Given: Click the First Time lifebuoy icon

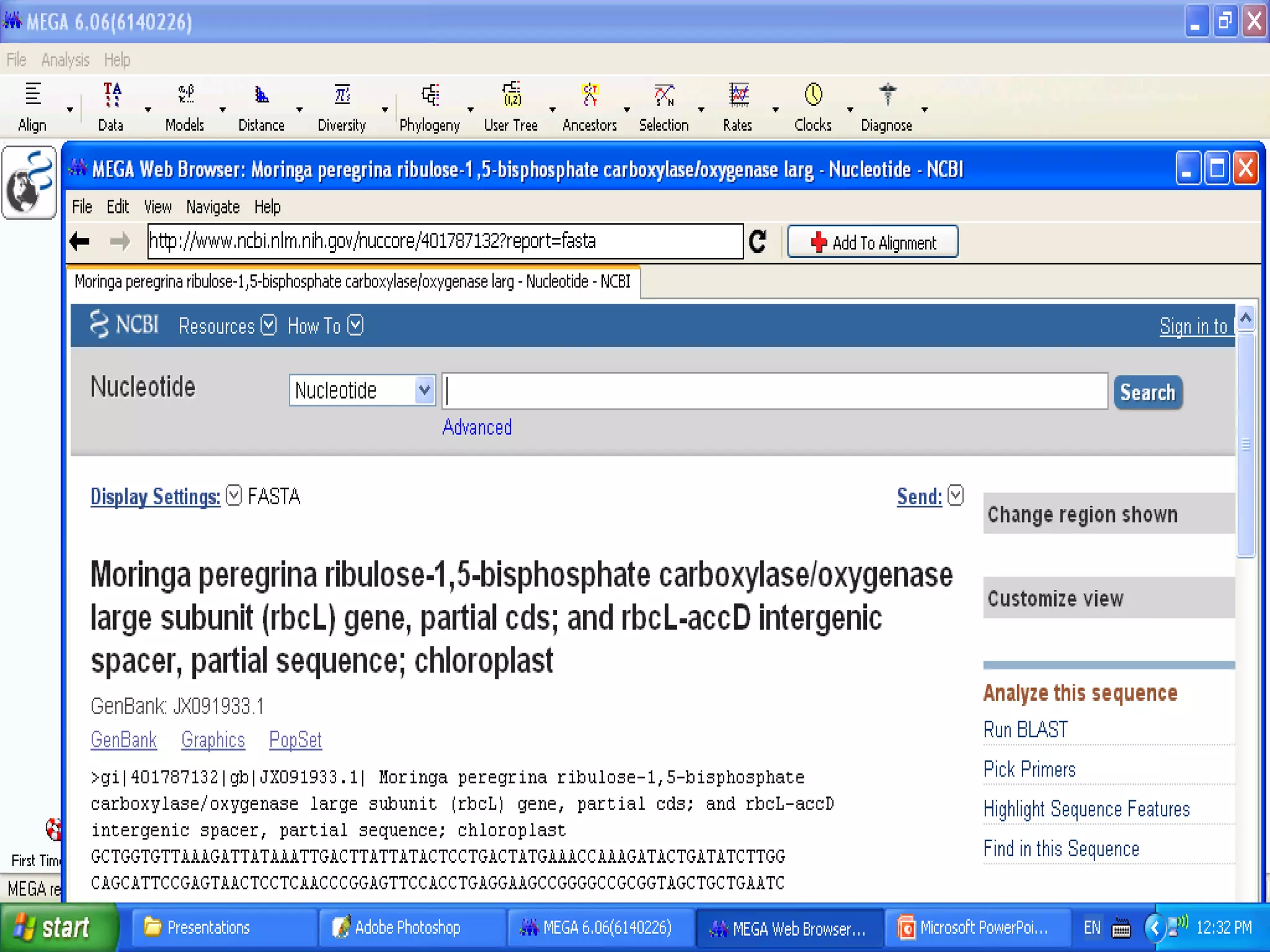Looking at the screenshot, I should coord(53,829).
